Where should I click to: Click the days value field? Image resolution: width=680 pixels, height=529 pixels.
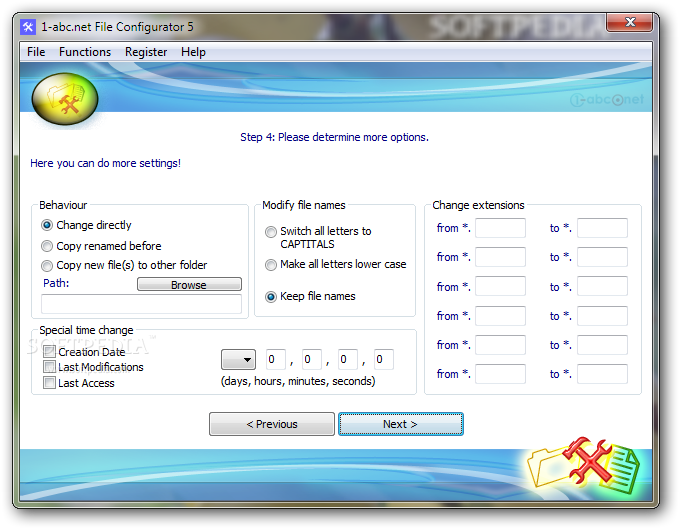276,359
